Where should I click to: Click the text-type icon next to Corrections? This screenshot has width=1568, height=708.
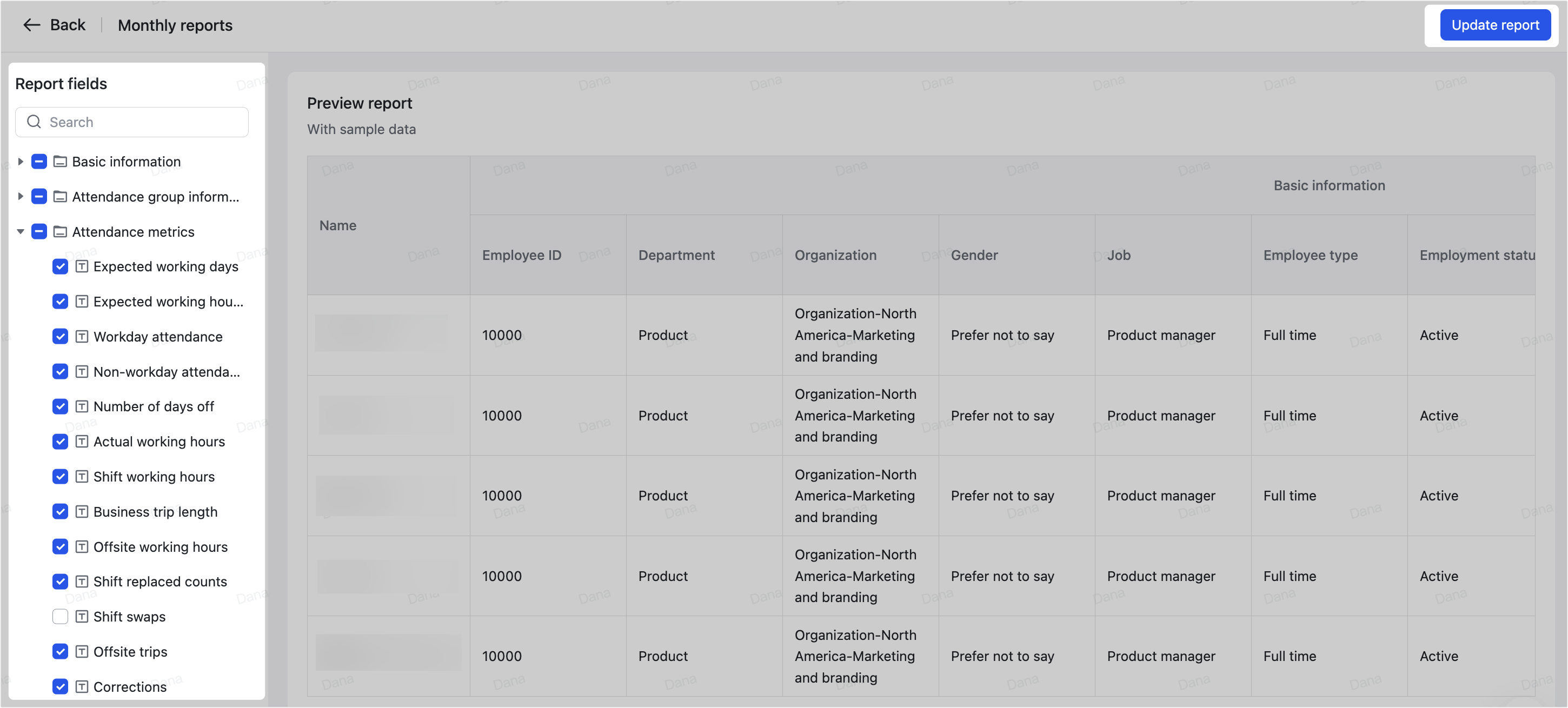[x=82, y=687]
